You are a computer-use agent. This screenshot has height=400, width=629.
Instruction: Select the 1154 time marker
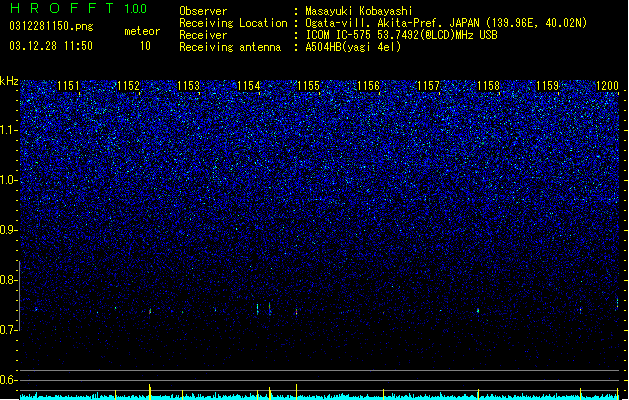click(248, 86)
